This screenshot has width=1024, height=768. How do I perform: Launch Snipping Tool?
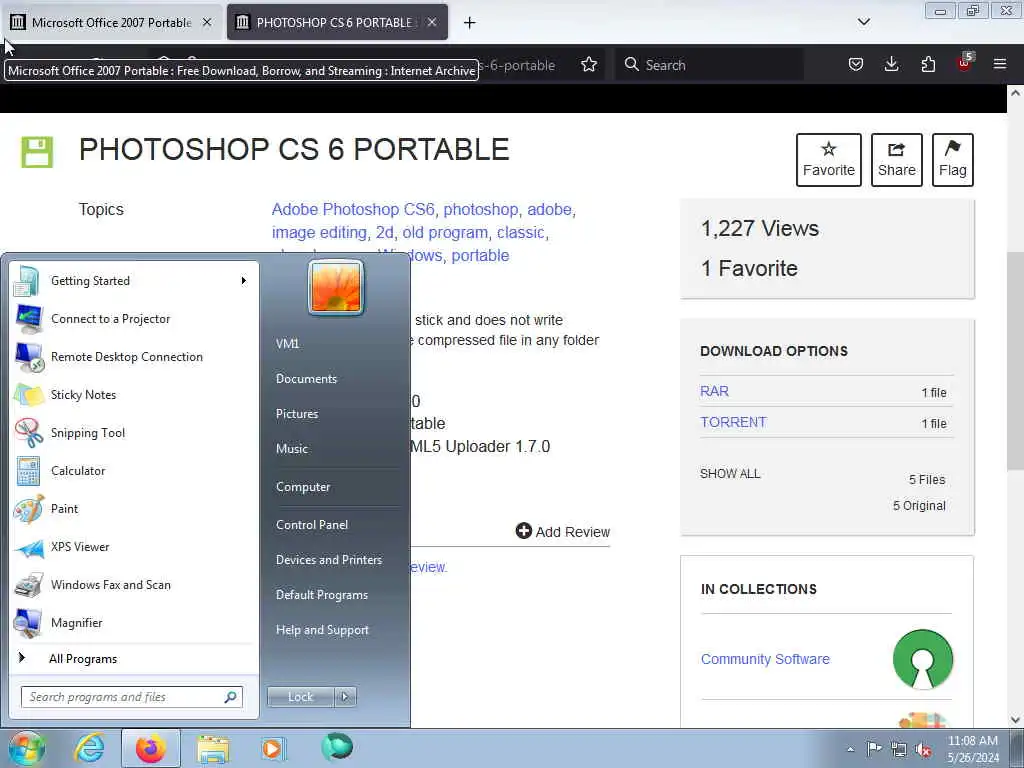point(134,432)
